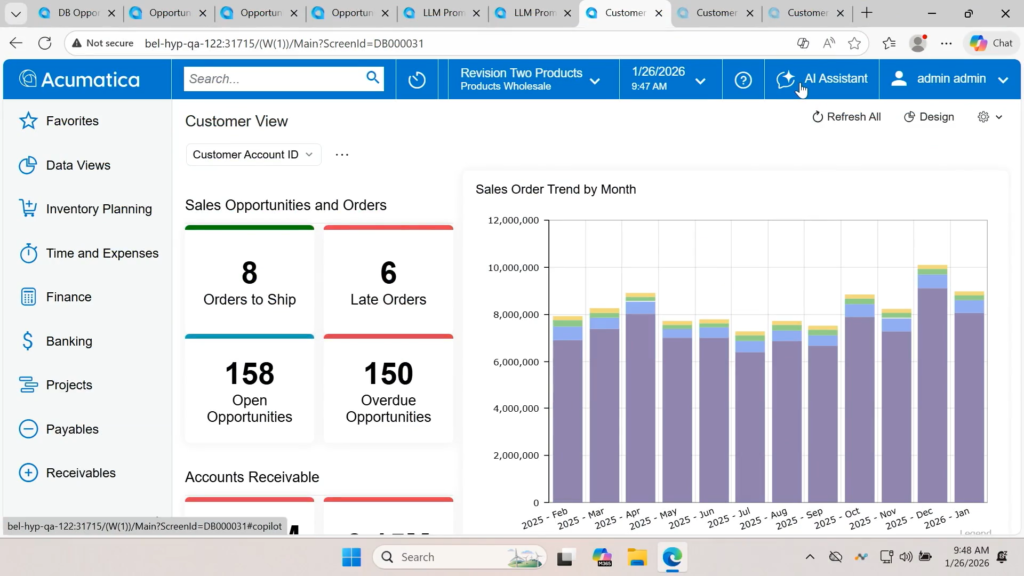Open Inventory Planning workspace
Screen dimensions: 1024x576
click(98, 209)
